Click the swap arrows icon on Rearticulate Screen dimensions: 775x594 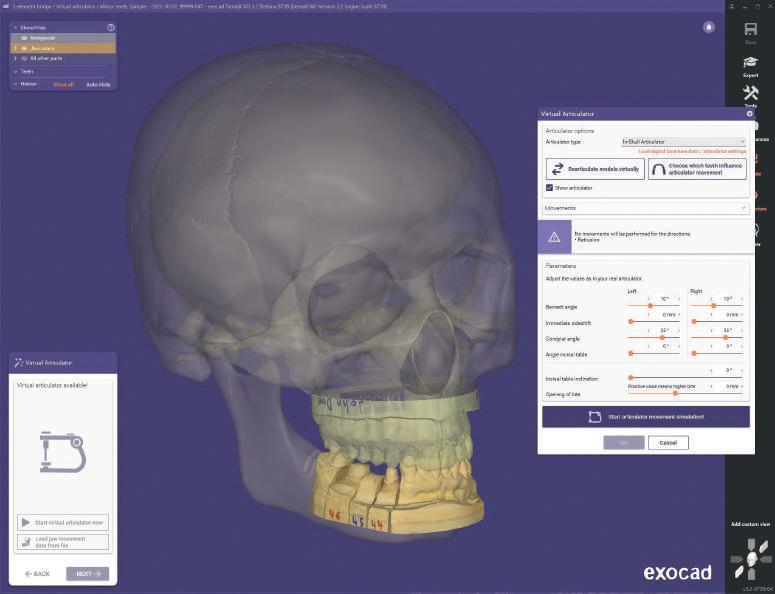[557, 169]
